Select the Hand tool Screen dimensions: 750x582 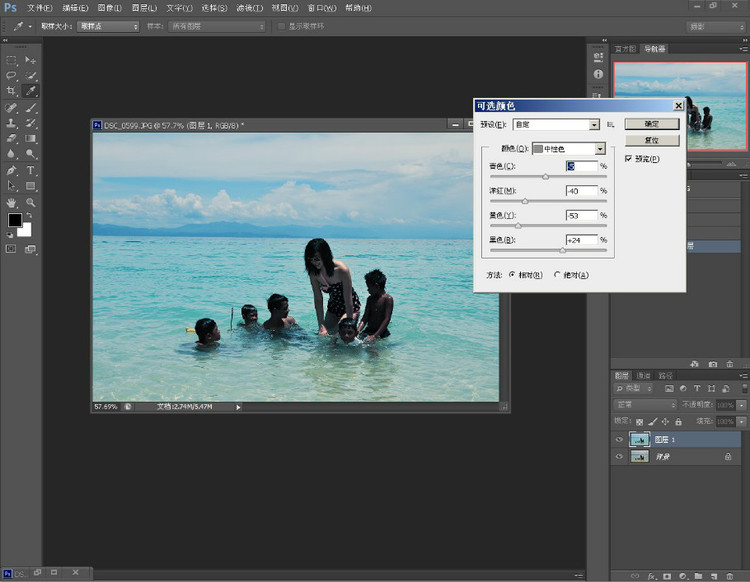pyautogui.click(x=11, y=203)
